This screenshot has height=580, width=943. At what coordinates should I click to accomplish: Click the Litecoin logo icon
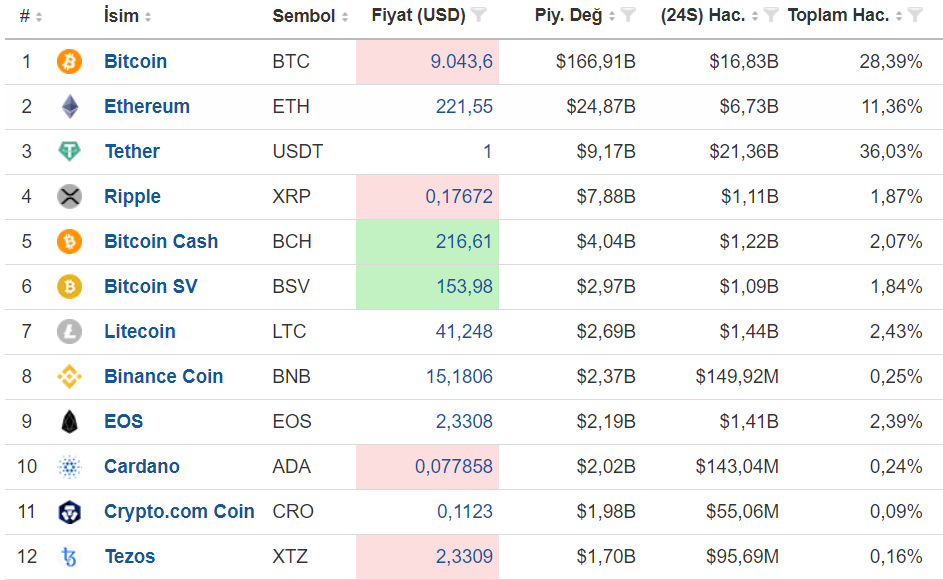pyautogui.click(x=69, y=331)
